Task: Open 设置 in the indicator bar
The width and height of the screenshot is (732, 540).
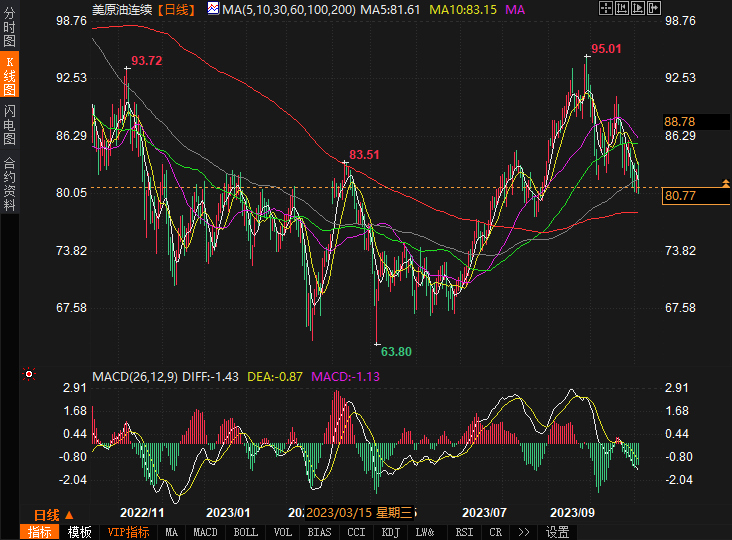Action: point(558,532)
